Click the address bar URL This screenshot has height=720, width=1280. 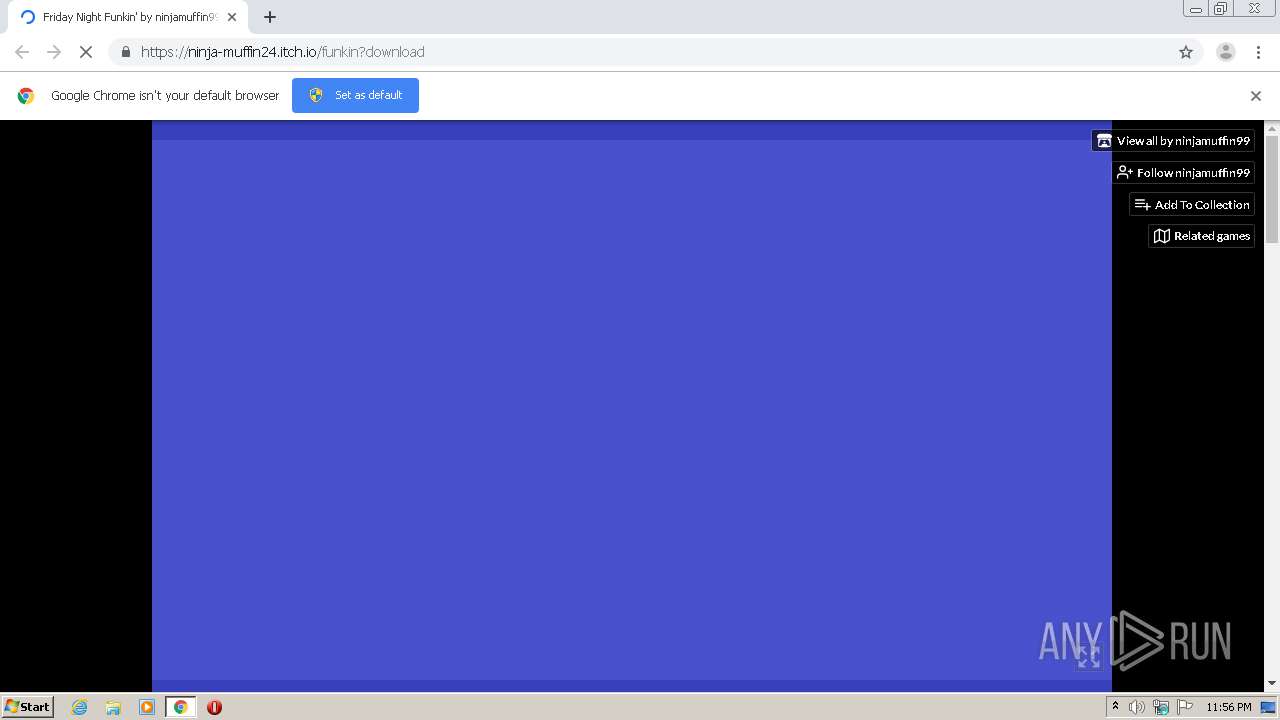(x=283, y=52)
